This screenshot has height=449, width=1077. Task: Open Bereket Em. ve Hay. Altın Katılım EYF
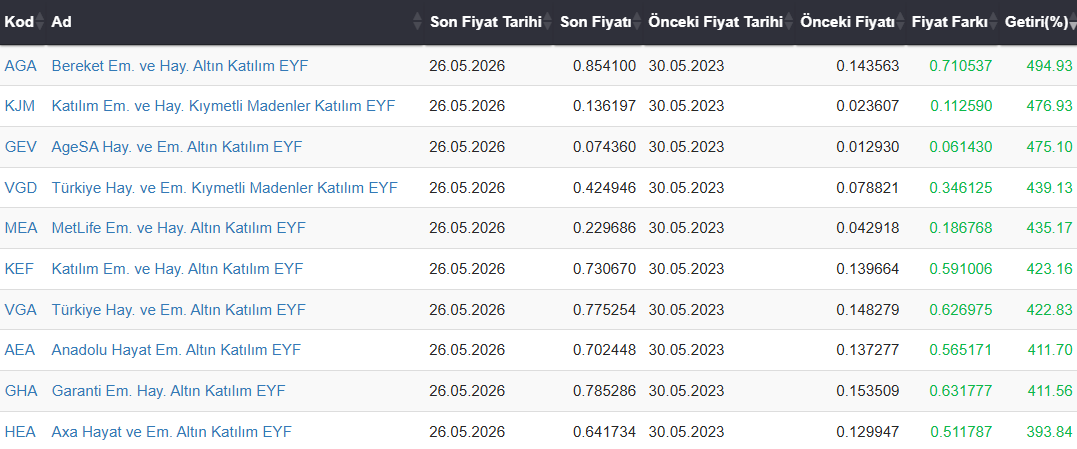point(180,66)
